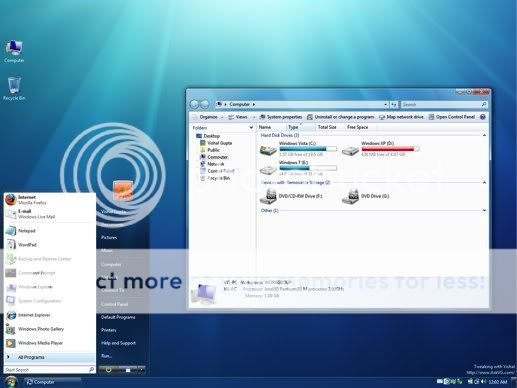Click Map network drive button
This screenshot has height=388, width=517.
click(x=401, y=117)
